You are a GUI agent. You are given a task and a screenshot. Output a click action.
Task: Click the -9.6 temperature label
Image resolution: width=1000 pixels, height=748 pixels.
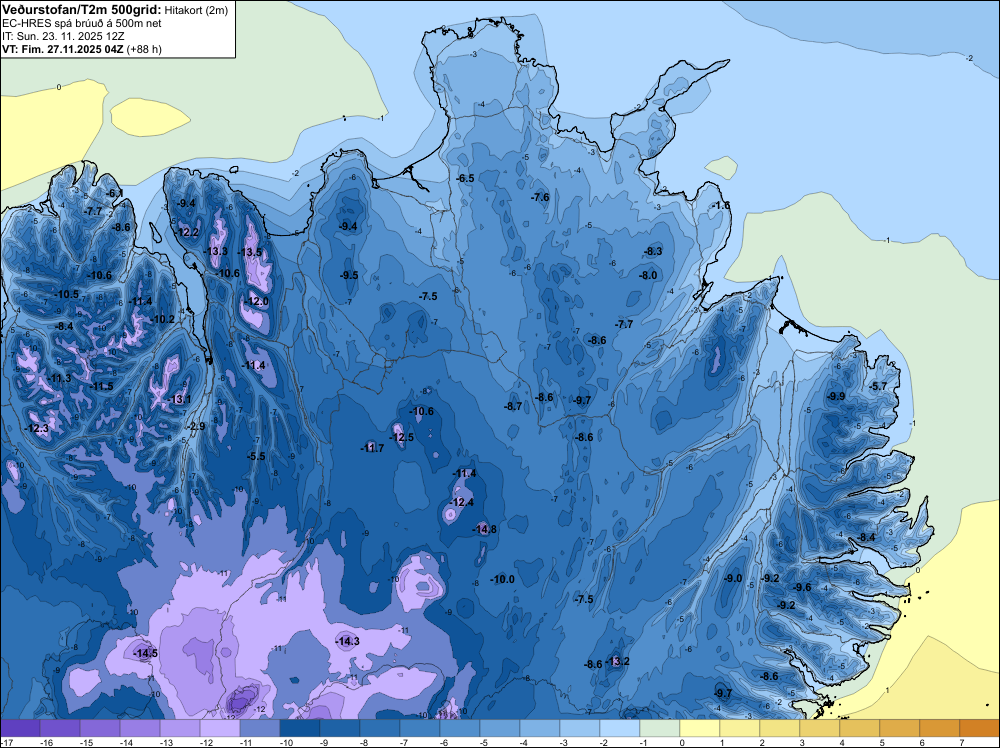[802, 587]
